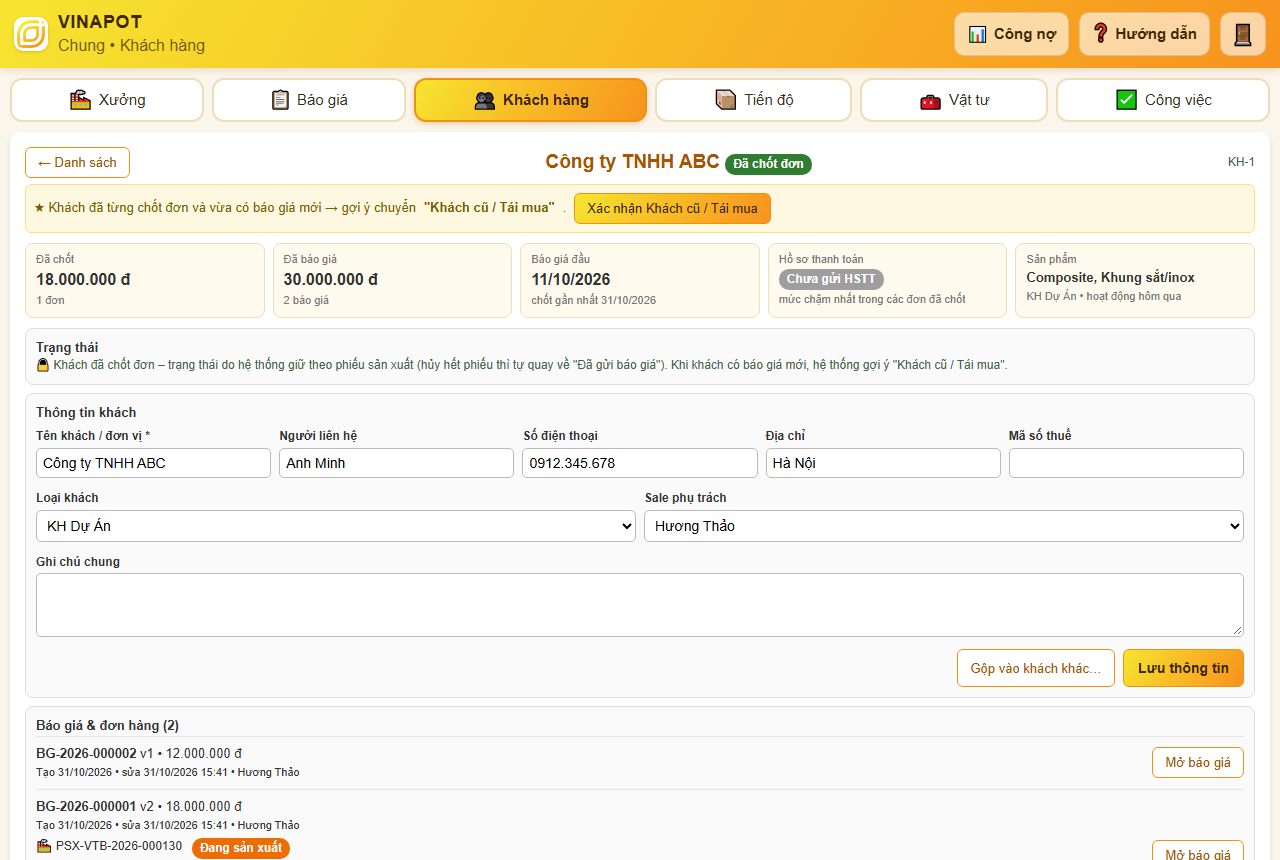Click the Địa chỉ input field
Viewport: 1280px width, 860px height.
click(883, 463)
